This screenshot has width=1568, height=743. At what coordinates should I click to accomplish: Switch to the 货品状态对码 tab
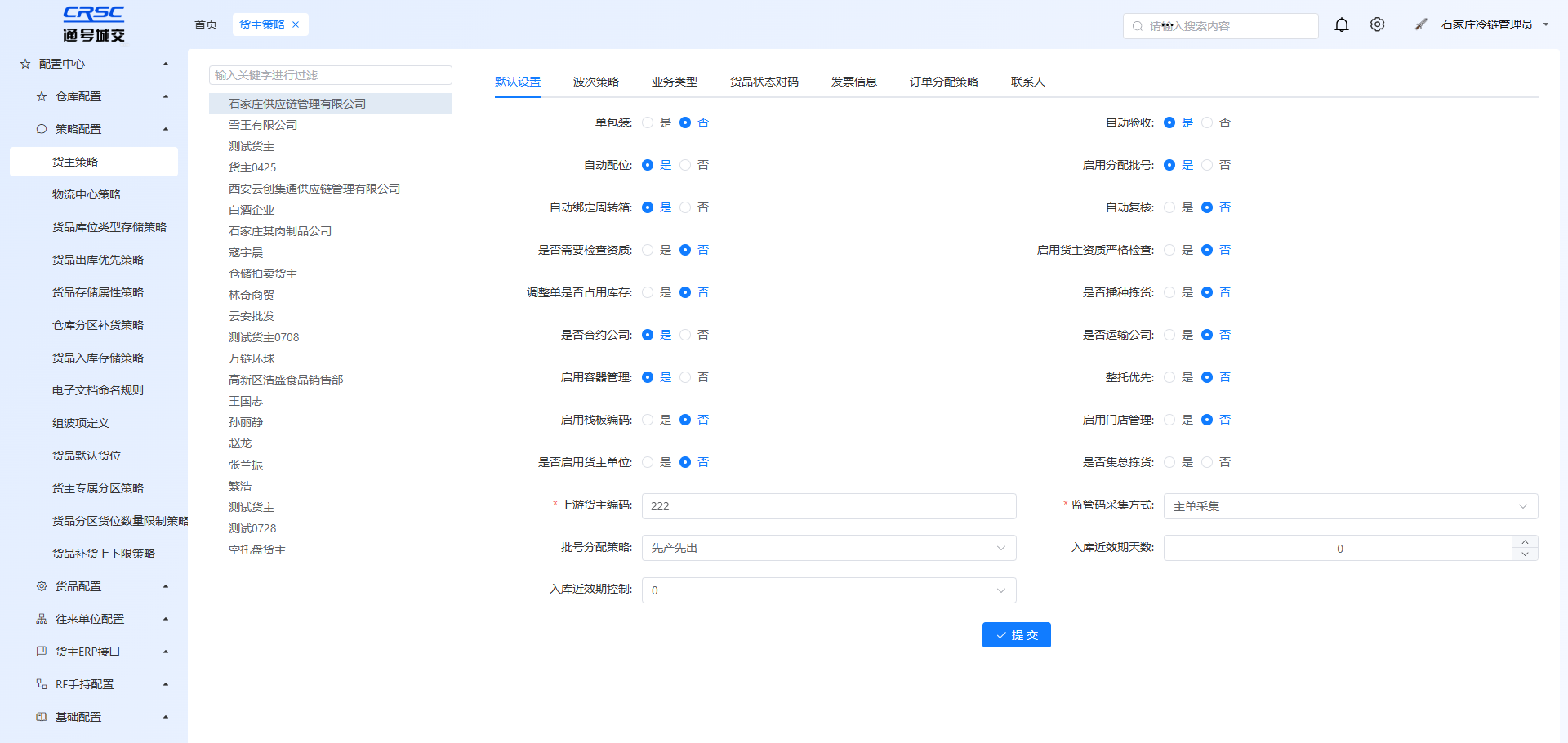764,82
